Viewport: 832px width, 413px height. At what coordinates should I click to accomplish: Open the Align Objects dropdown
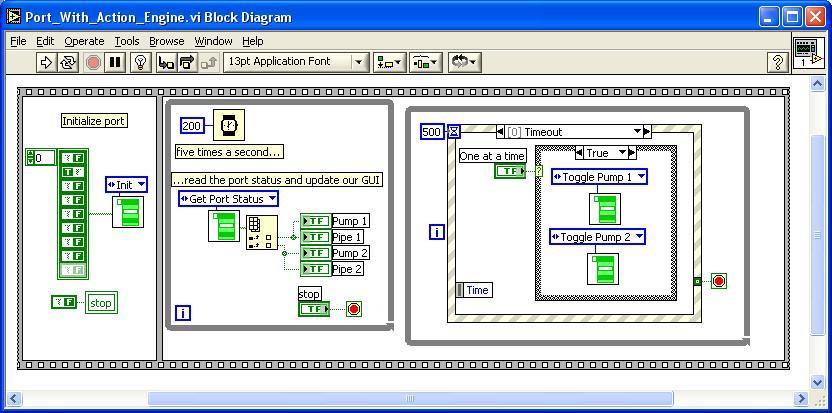click(x=389, y=63)
